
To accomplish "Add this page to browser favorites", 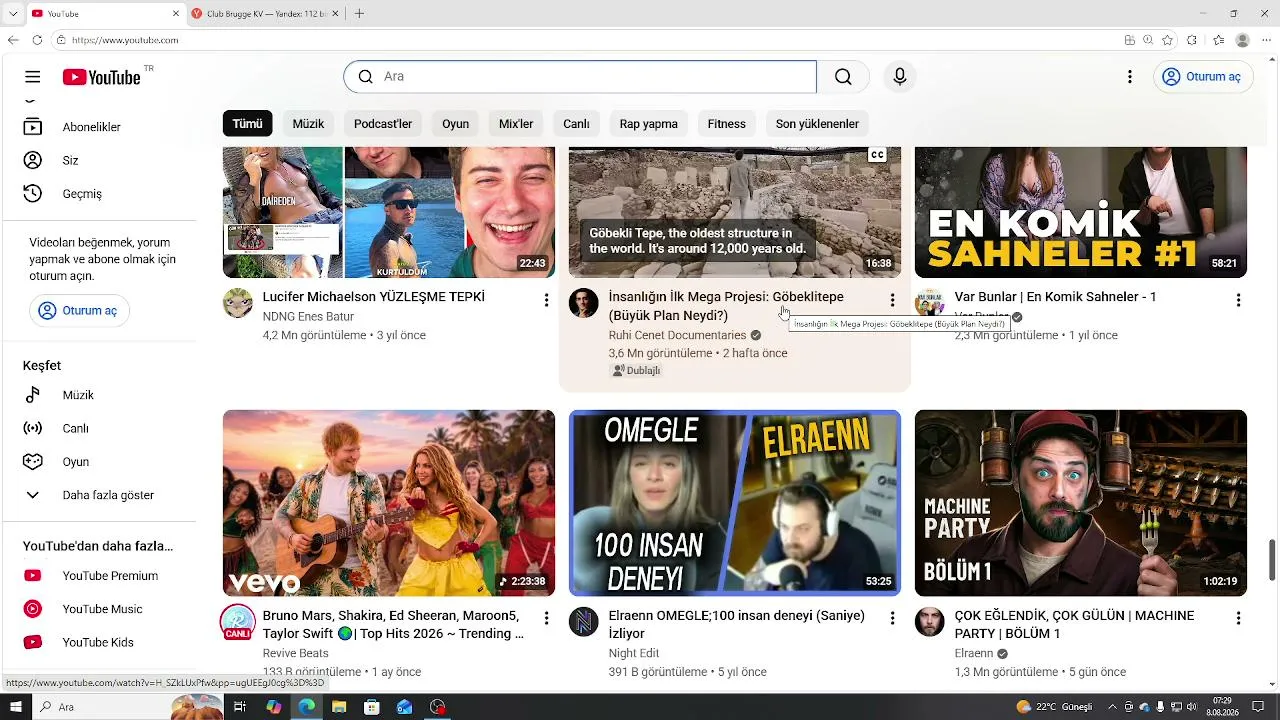I will pos(1167,40).
